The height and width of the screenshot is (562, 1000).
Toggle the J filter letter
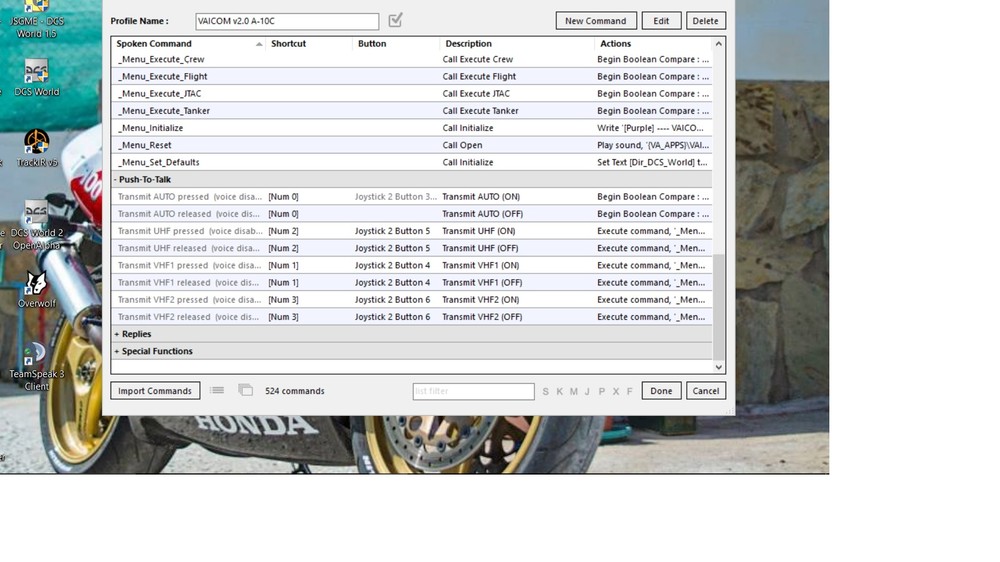coord(587,391)
